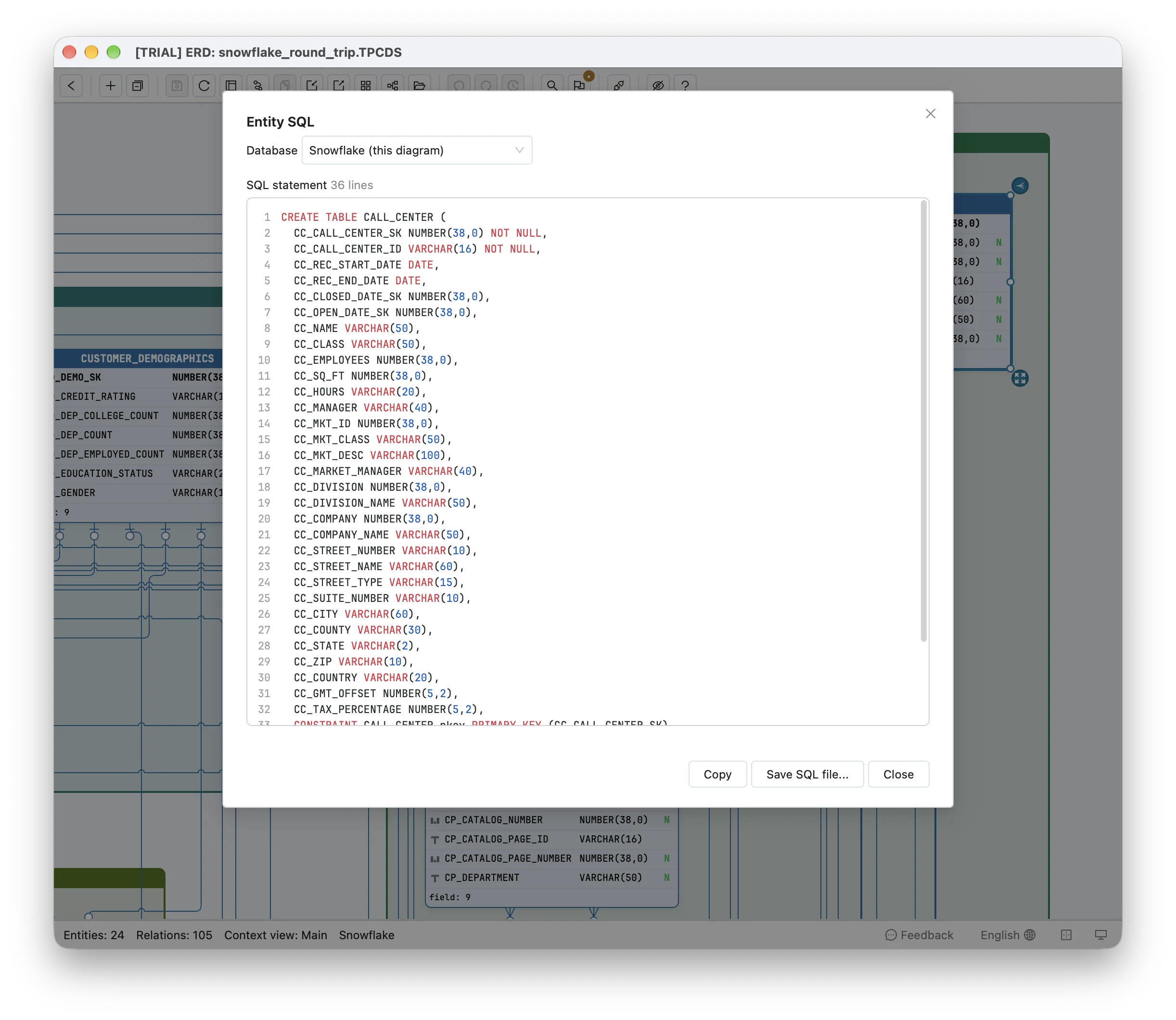The width and height of the screenshot is (1176, 1020).
Task: Click the duplicate windows toolbar icon
Action: coord(138,85)
